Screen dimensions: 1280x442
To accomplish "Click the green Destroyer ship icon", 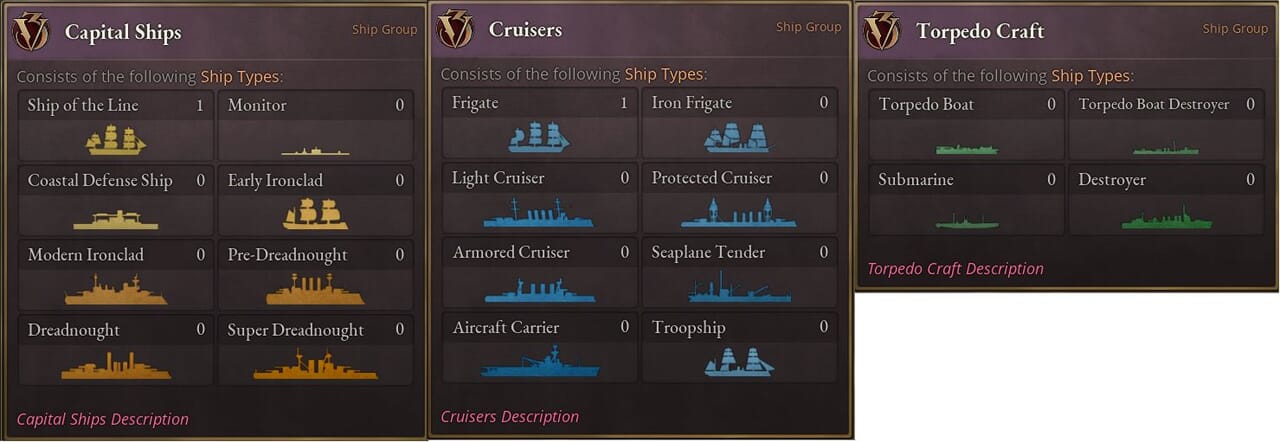I will pyautogui.click(x=1166, y=218).
